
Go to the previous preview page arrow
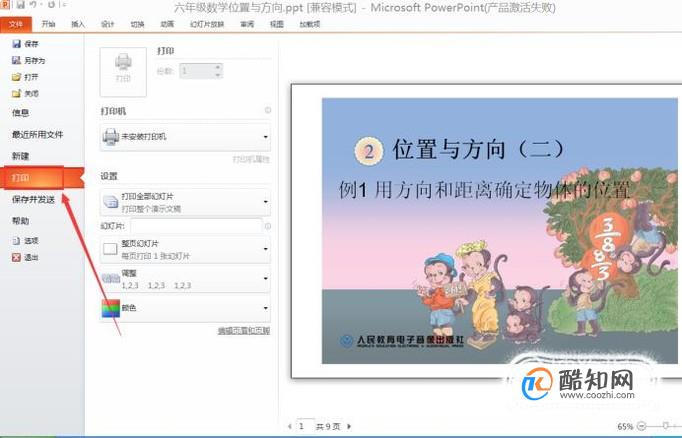pos(290,427)
